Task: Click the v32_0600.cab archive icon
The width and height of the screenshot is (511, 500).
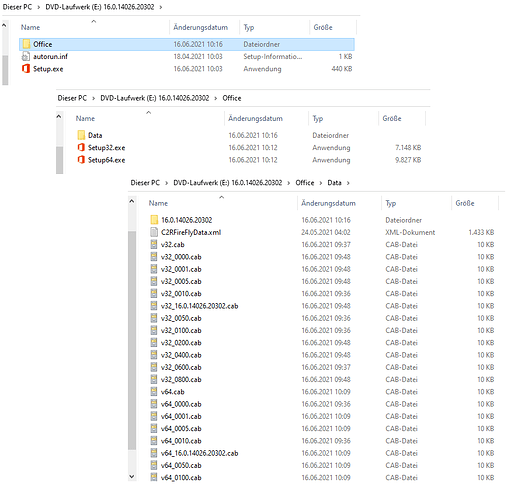Action: [x=154, y=367]
